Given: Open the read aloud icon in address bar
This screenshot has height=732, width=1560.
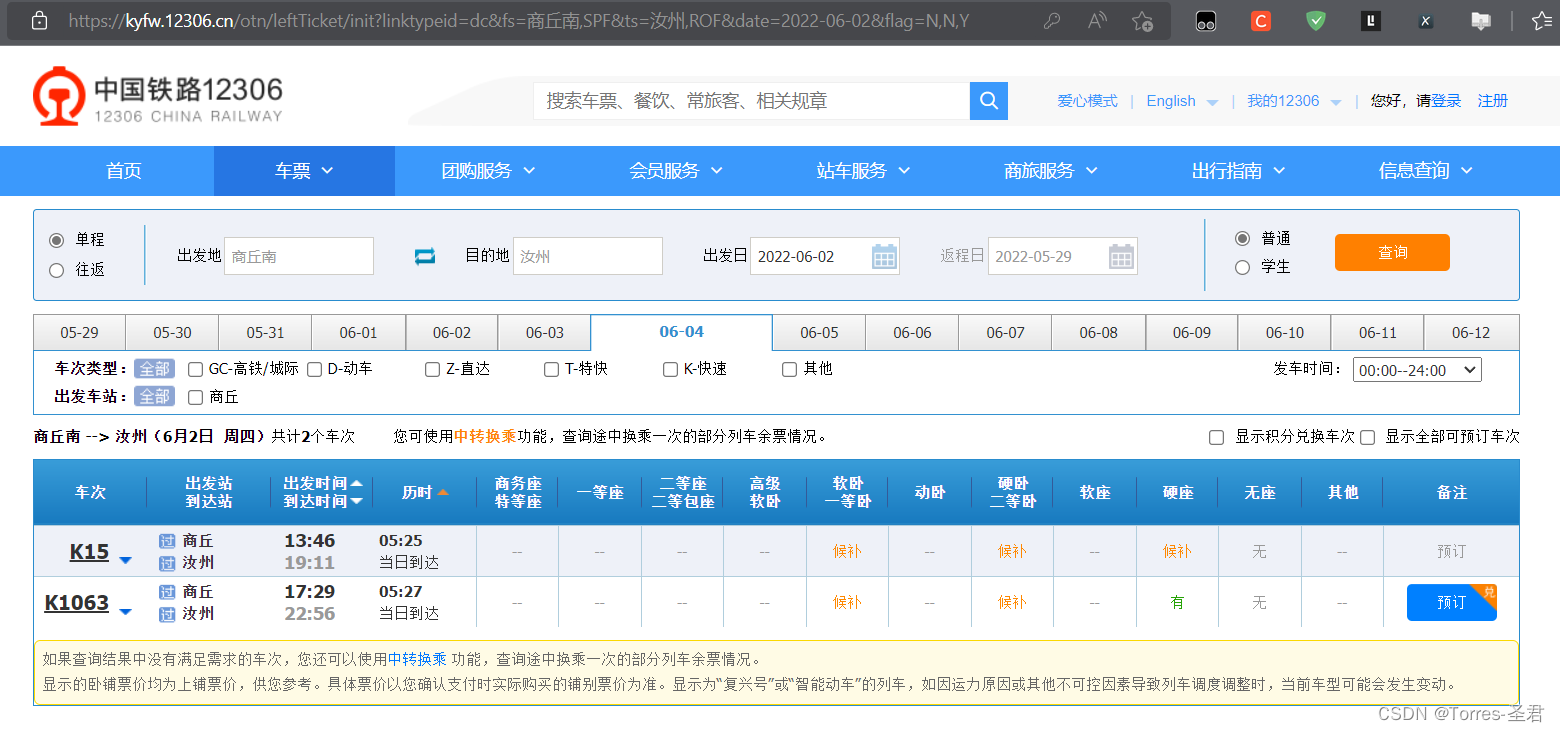Looking at the screenshot, I should [x=1097, y=21].
